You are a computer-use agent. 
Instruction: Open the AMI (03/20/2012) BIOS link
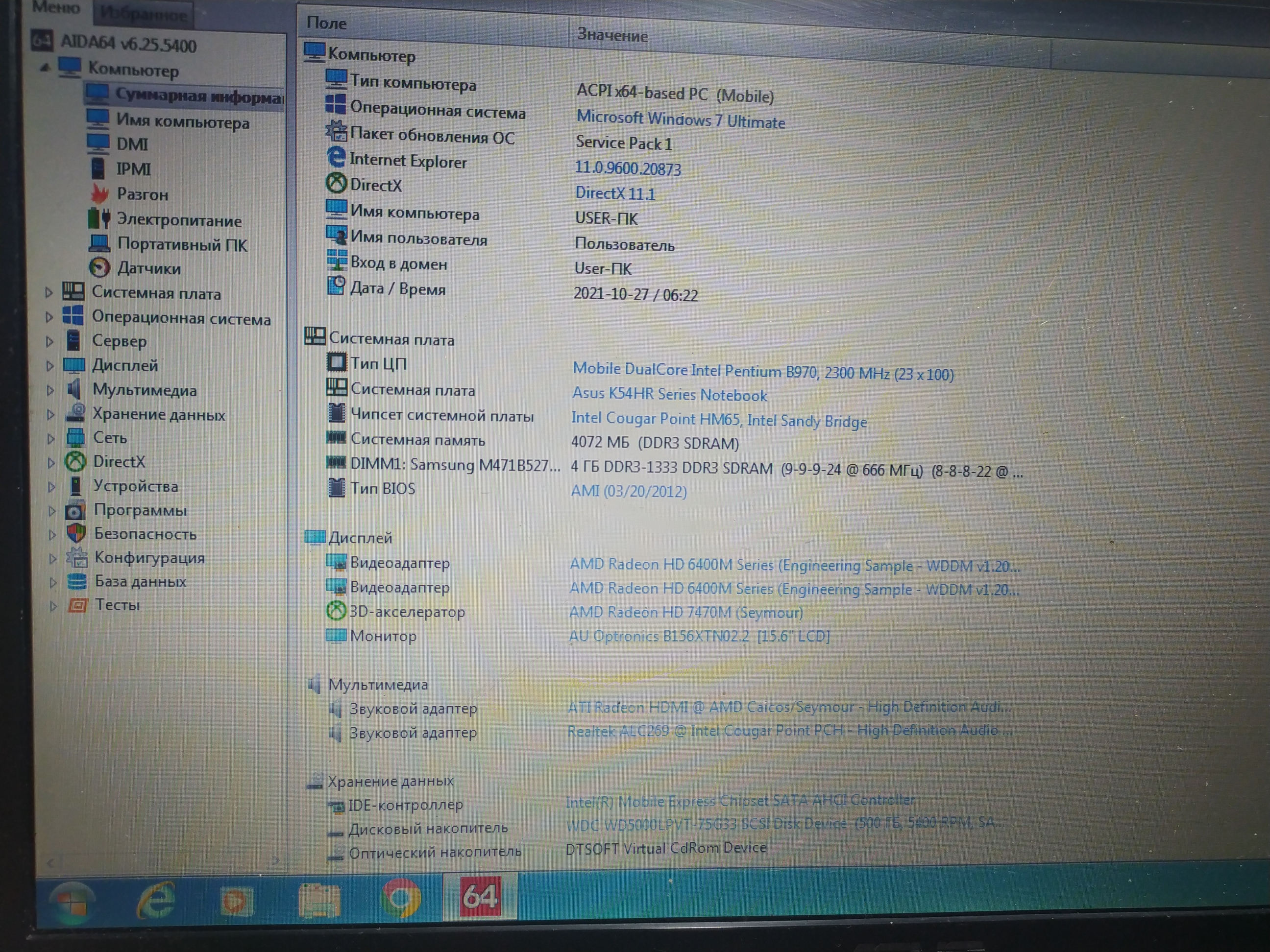[x=629, y=491]
